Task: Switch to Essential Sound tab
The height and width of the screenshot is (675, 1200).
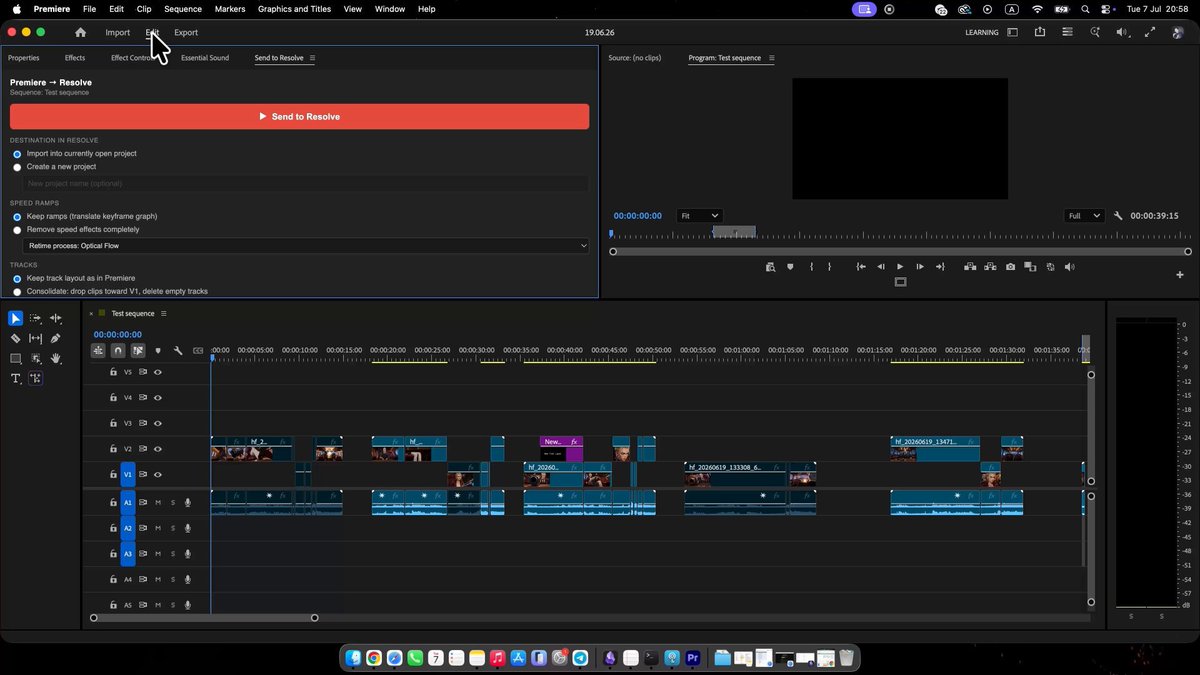Action: pos(205,58)
